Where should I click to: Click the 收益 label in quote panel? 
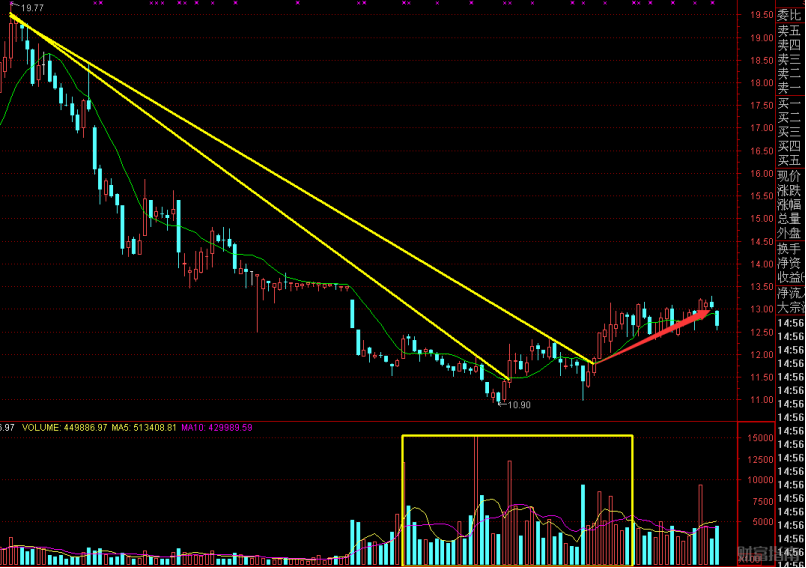click(x=789, y=278)
